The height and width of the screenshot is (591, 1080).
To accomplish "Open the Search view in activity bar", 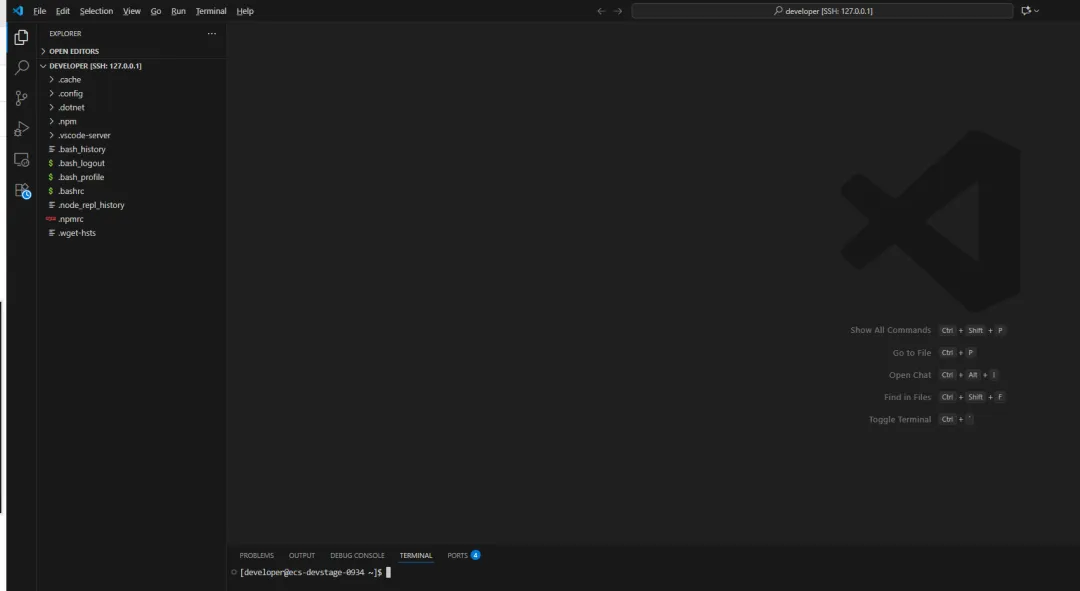I will coord(21,68).
